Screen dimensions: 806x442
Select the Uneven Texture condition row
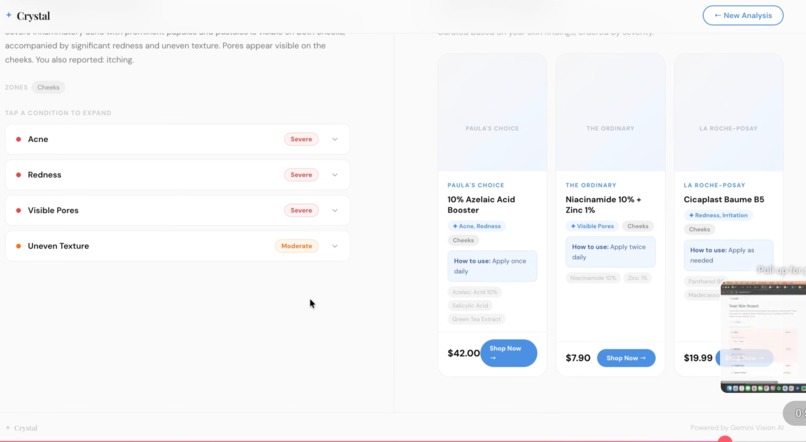tap(177, 246)
